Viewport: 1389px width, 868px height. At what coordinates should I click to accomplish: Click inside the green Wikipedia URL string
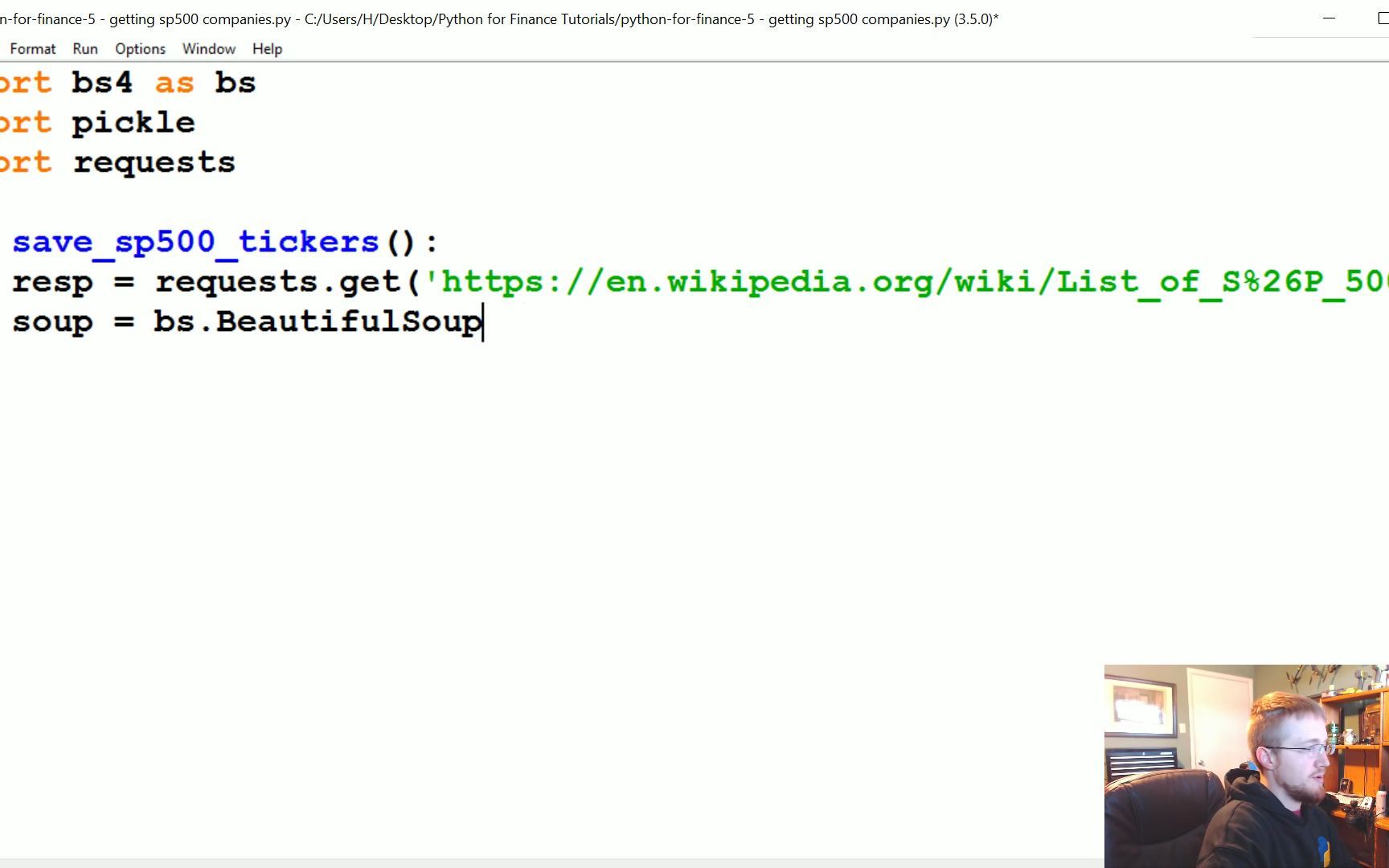(906, 282)
